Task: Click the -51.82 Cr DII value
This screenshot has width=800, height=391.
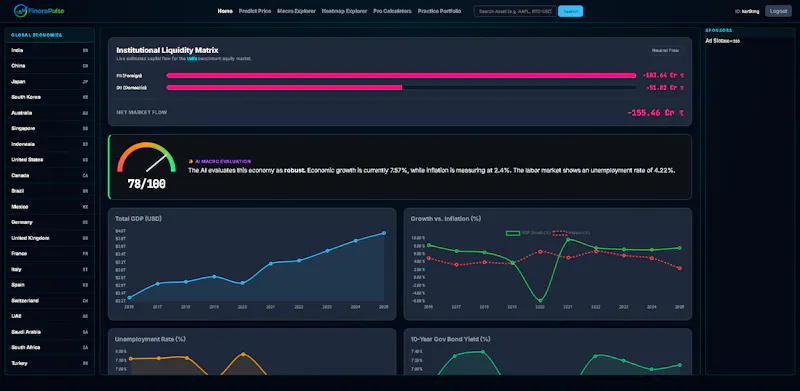Action: [x=665, y=88]
